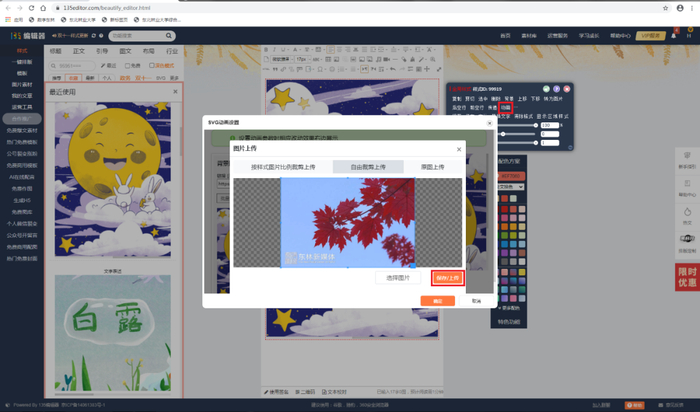Click 帮助中心 in top navigation

point(620,36)
